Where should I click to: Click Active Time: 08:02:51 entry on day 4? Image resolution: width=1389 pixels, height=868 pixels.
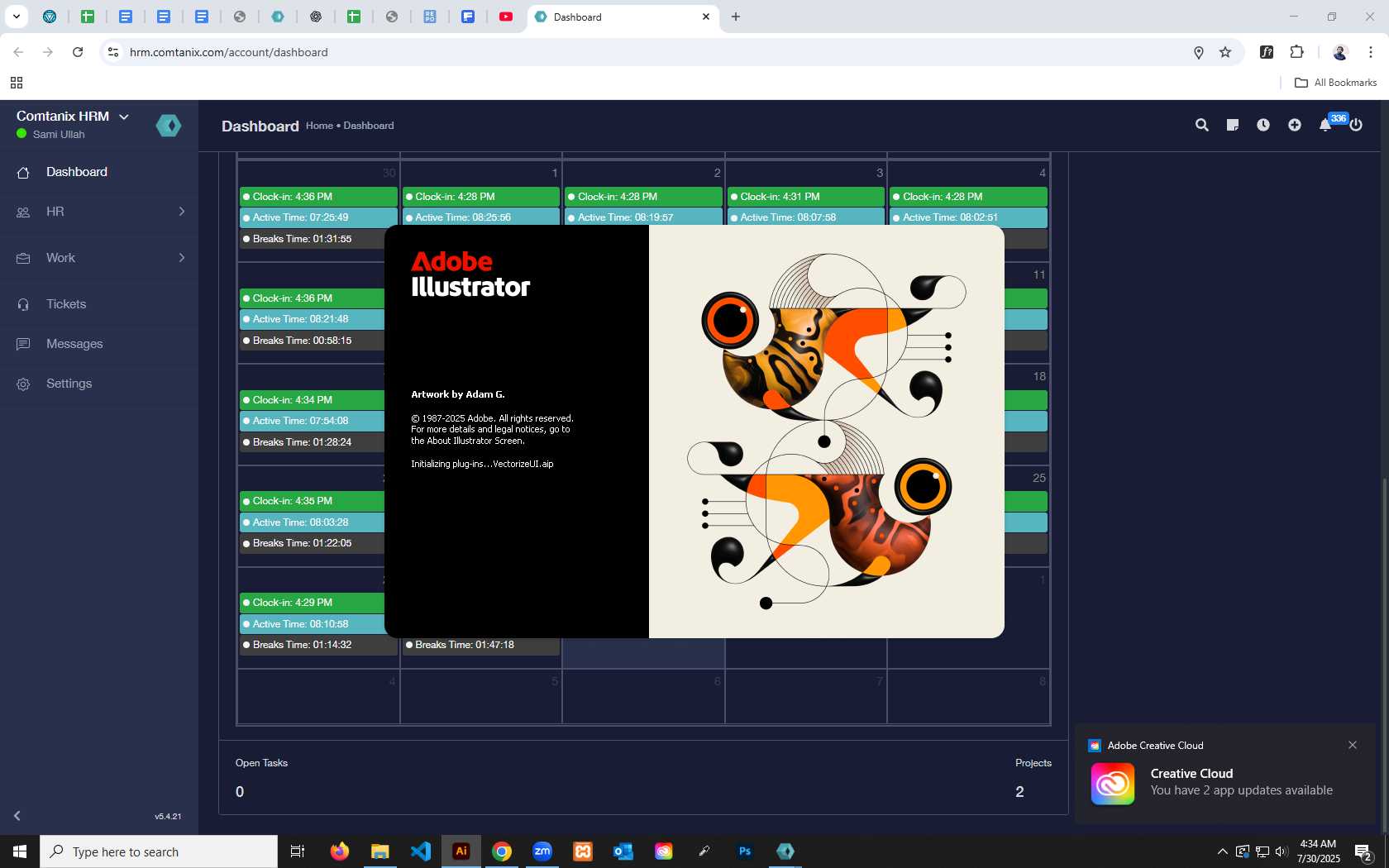(x=968, y=217)
